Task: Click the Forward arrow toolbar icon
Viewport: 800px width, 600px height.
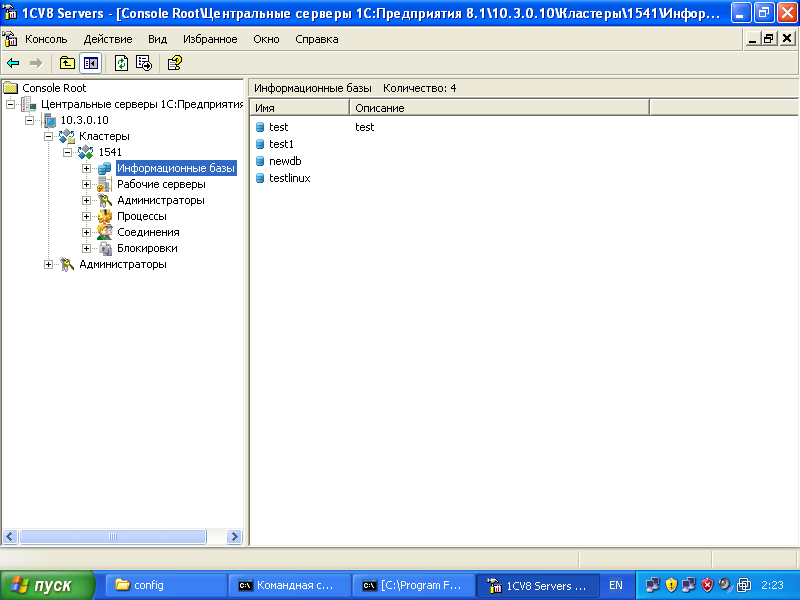Action: point(36,63)
